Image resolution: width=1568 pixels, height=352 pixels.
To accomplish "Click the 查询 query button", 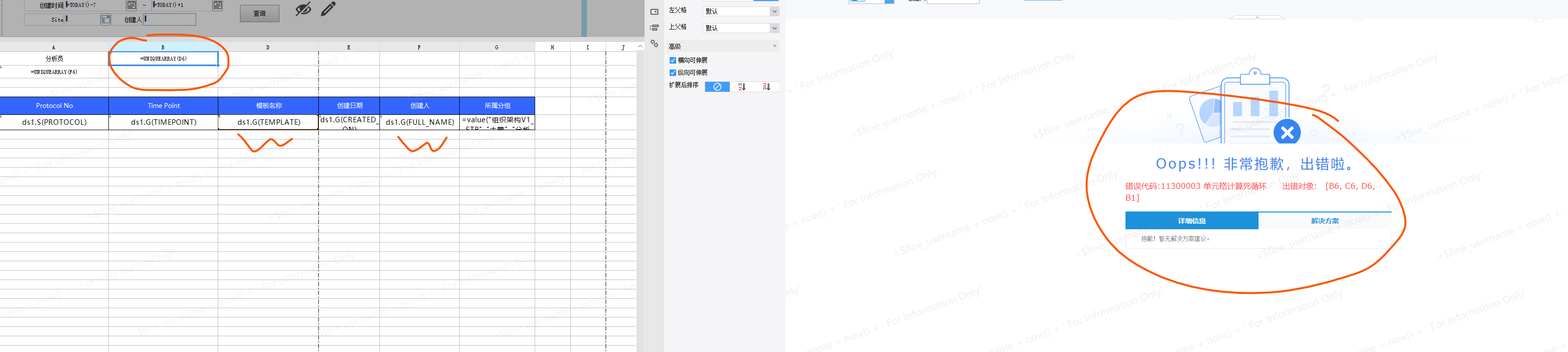I will click(x=259, y=13).
